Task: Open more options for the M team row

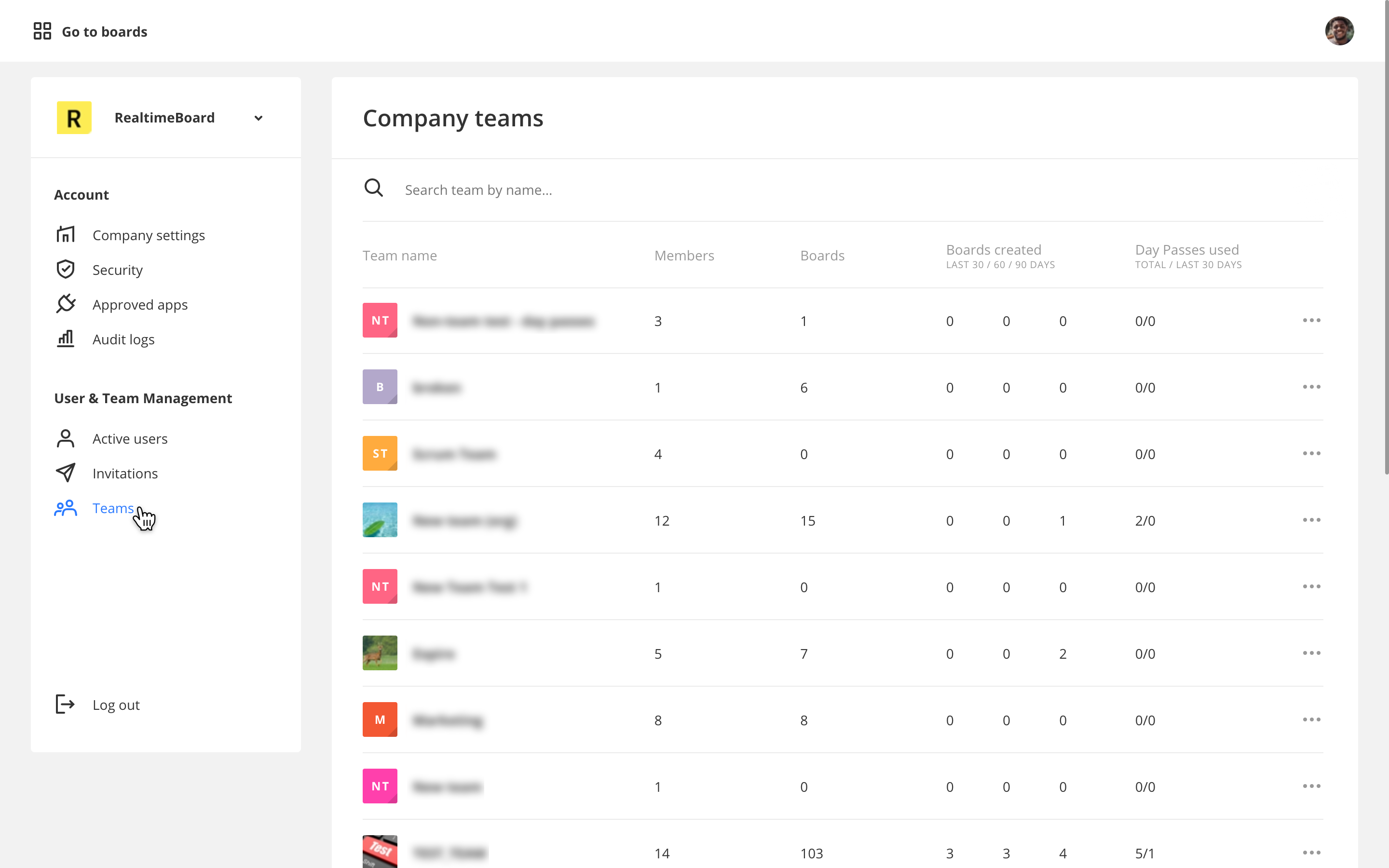Action: [1311, 720]
